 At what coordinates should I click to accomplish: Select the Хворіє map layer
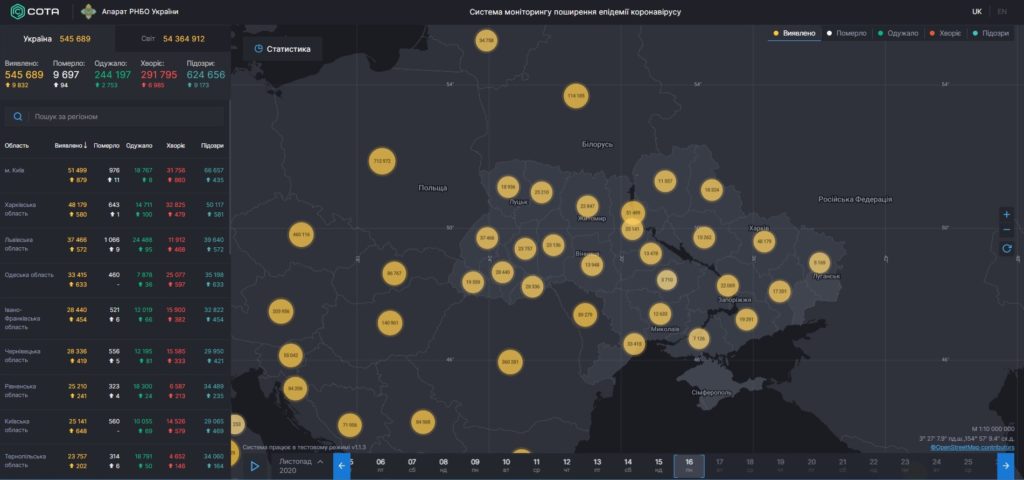click(944, 33)
